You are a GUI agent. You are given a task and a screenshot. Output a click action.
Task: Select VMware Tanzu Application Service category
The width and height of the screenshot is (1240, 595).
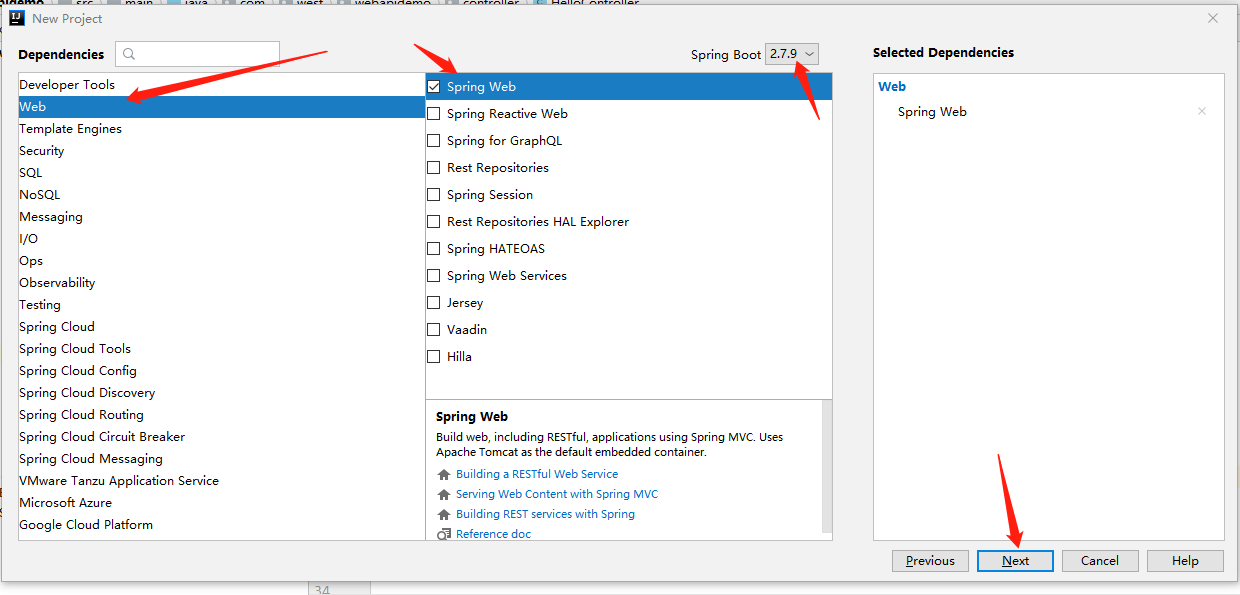[x=222, y=481]
